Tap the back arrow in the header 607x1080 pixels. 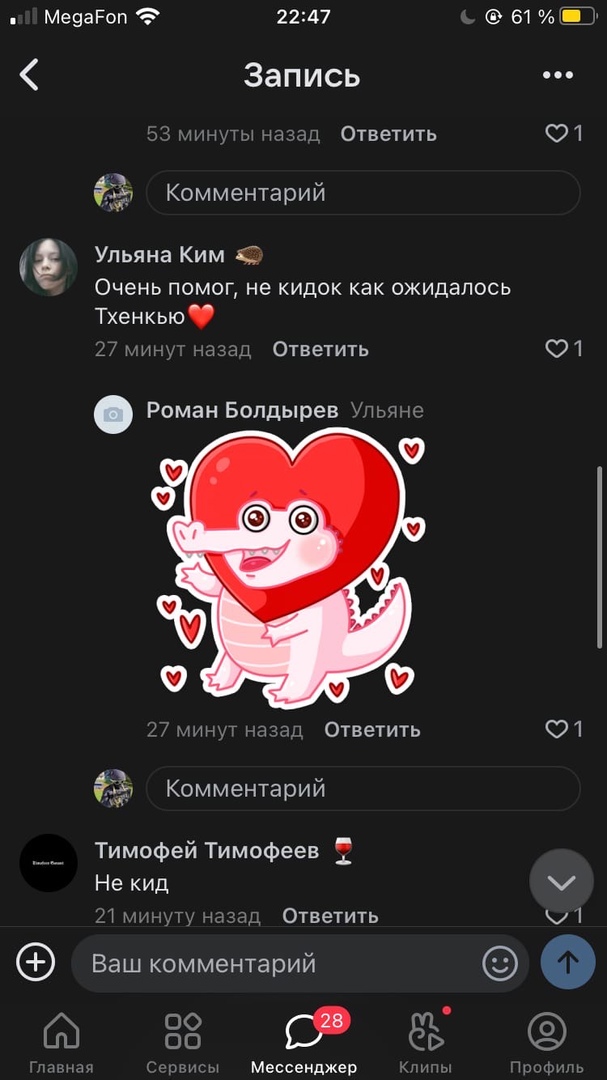click(30, 75)
